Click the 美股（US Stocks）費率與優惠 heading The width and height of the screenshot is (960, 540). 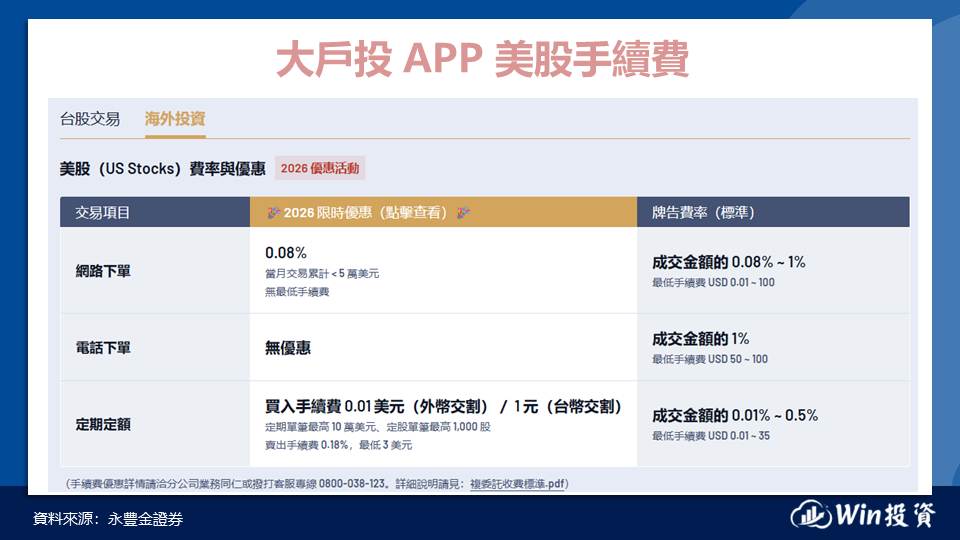pyautogui.click(x=163, y=168)
